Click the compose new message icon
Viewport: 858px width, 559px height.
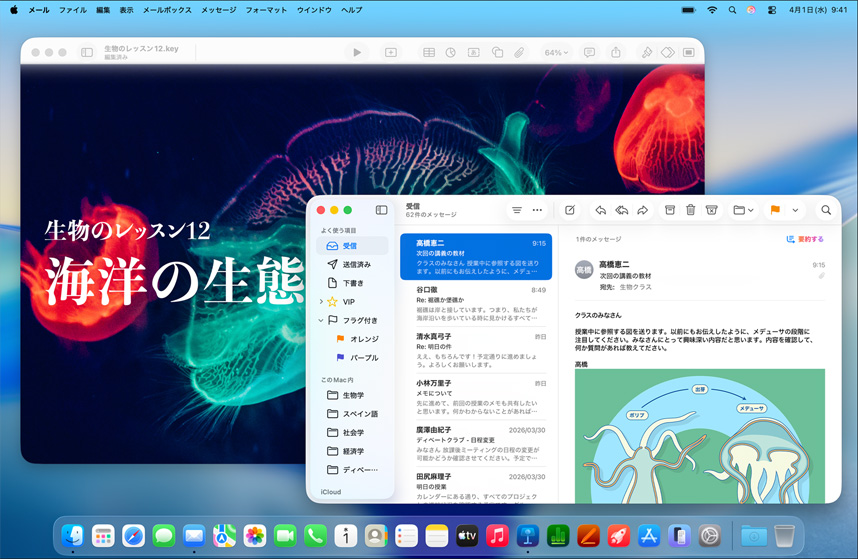tap(569, 210)
